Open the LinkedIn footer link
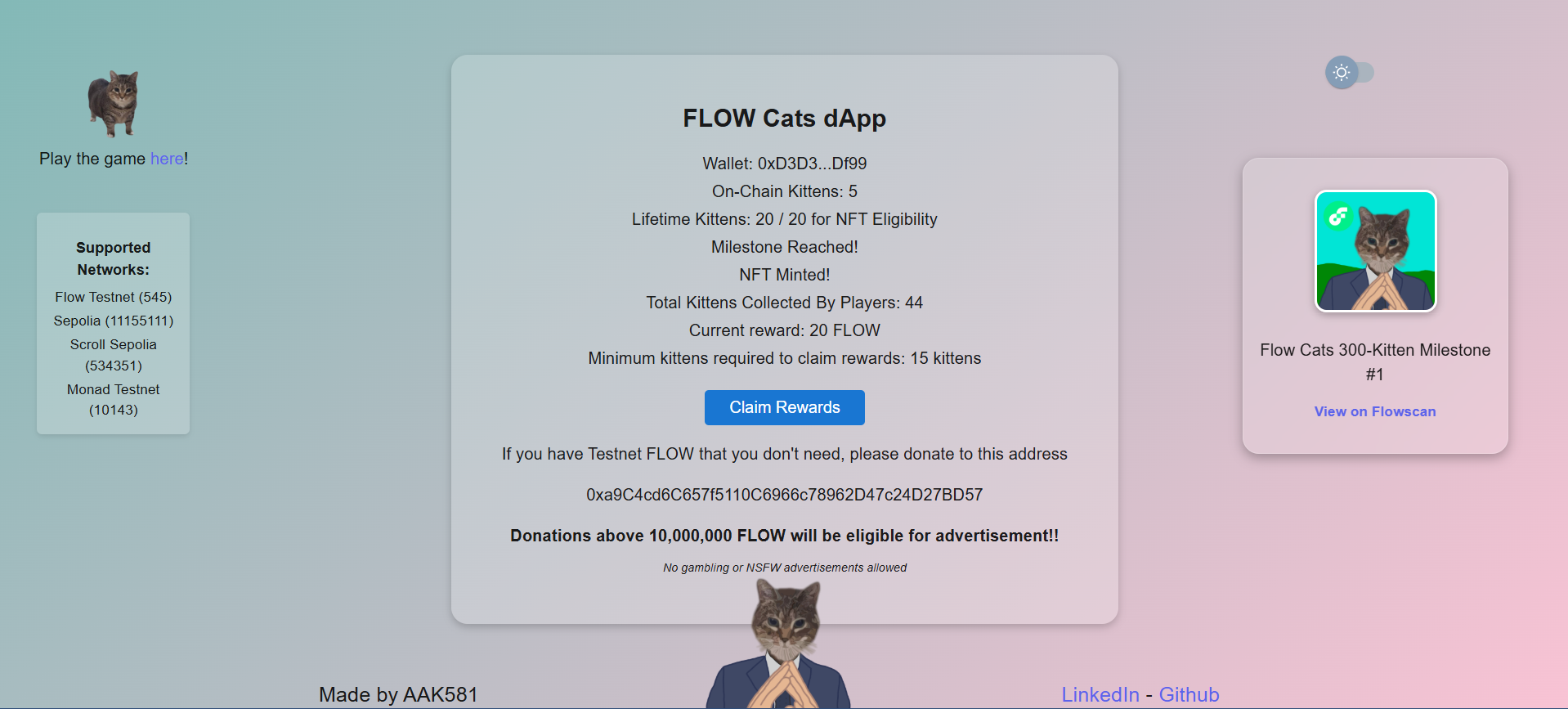 point(1100,694)
